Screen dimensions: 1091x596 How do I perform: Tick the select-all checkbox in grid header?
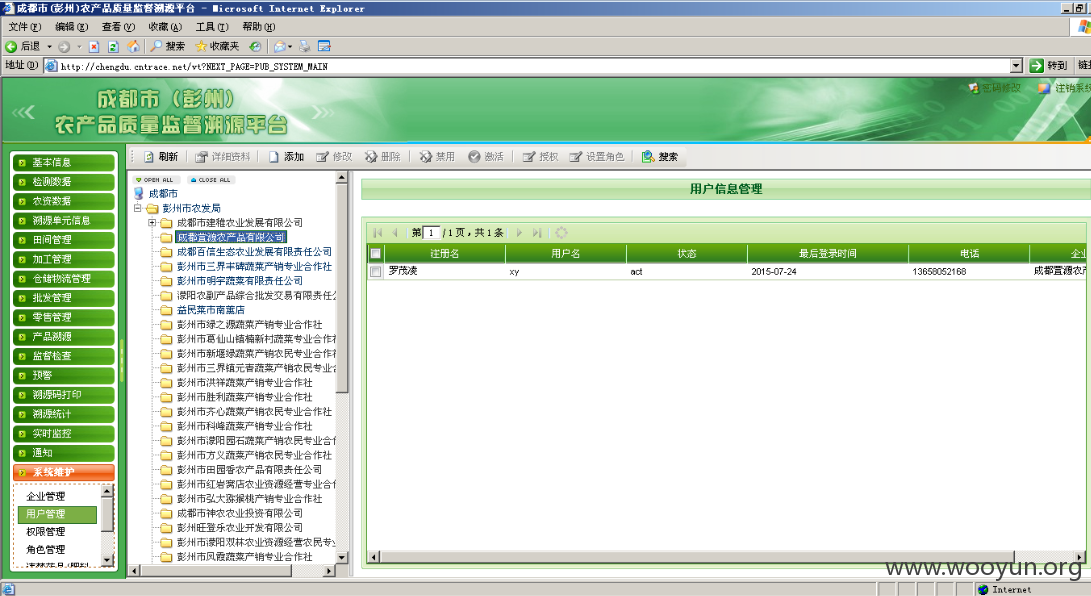376,254
